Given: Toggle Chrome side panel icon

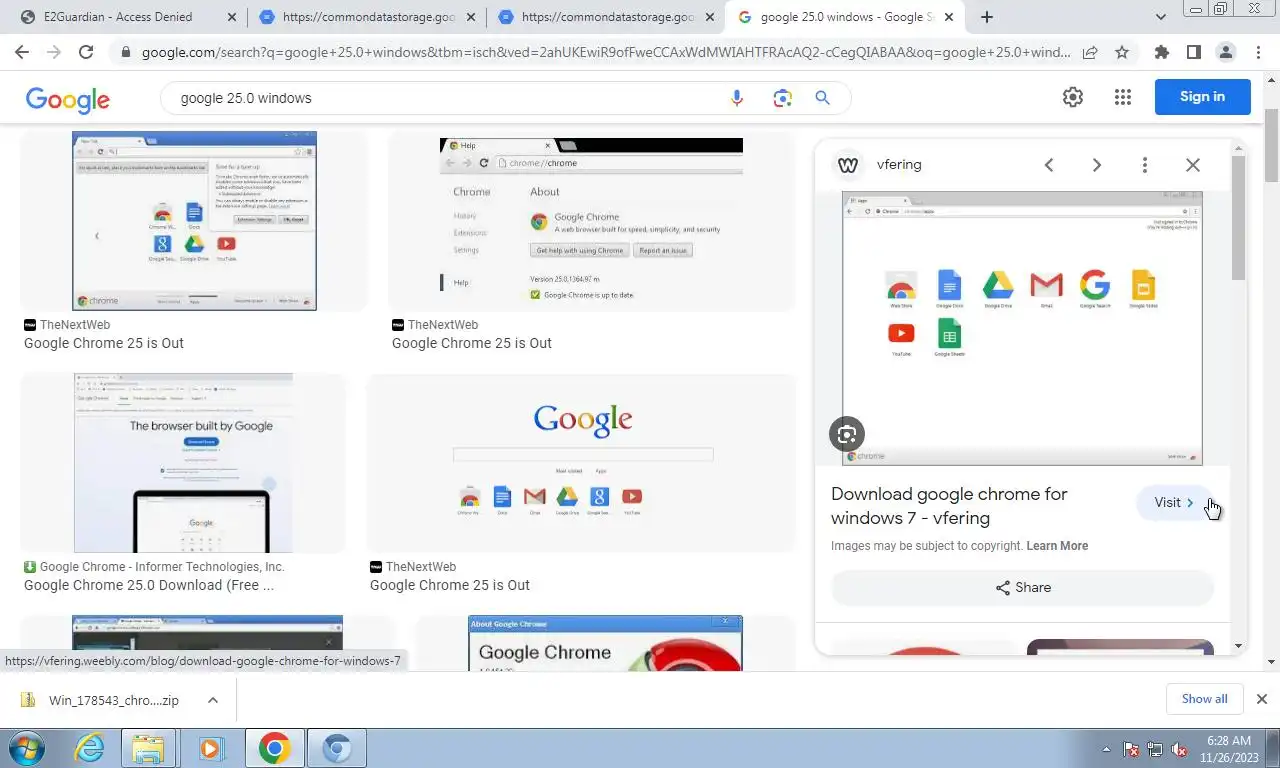Looking at the screenshot, I should tap(1193, 53).
